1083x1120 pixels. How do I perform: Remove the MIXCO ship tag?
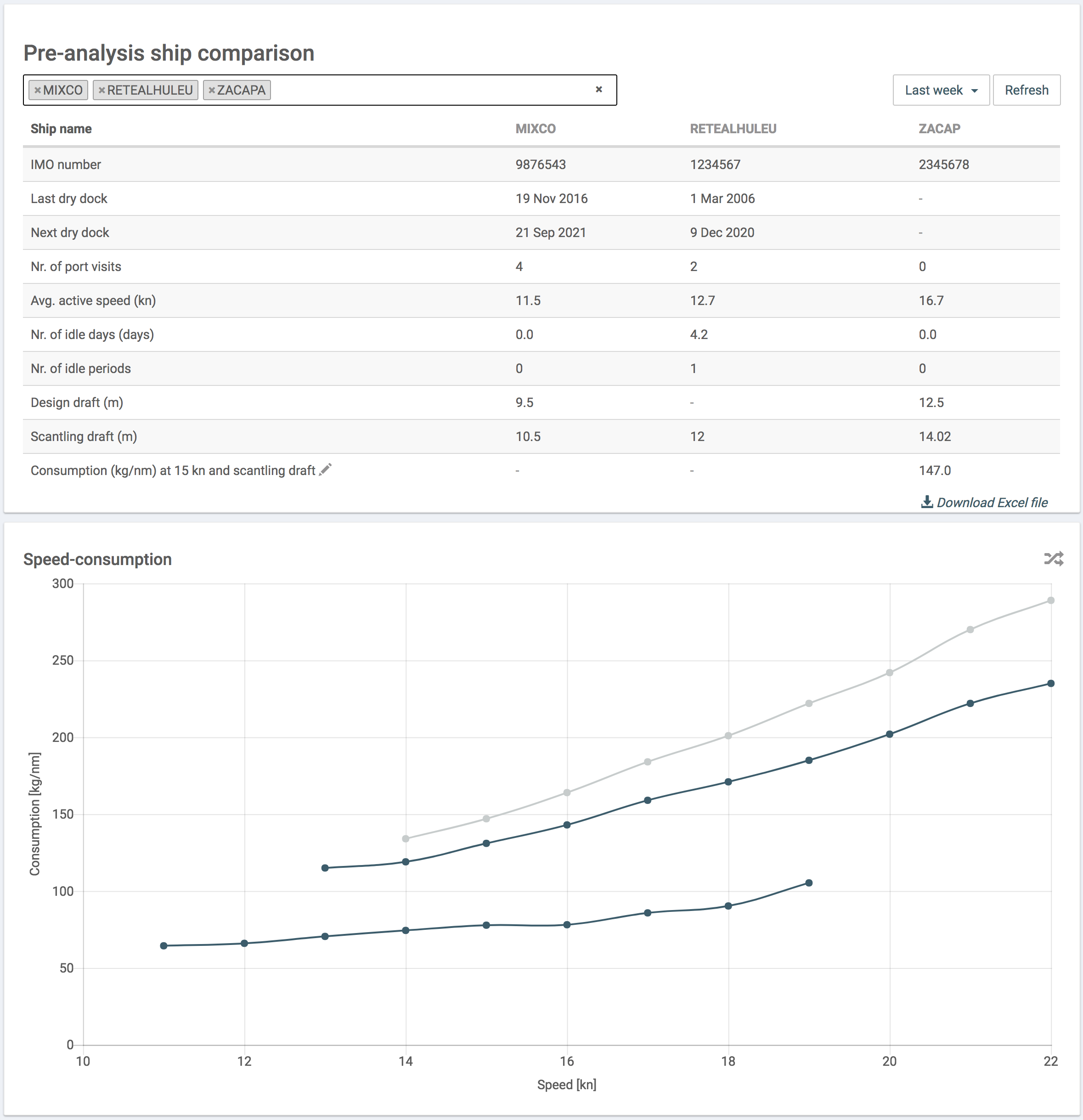pyautogui.click(x=38, y=91)
